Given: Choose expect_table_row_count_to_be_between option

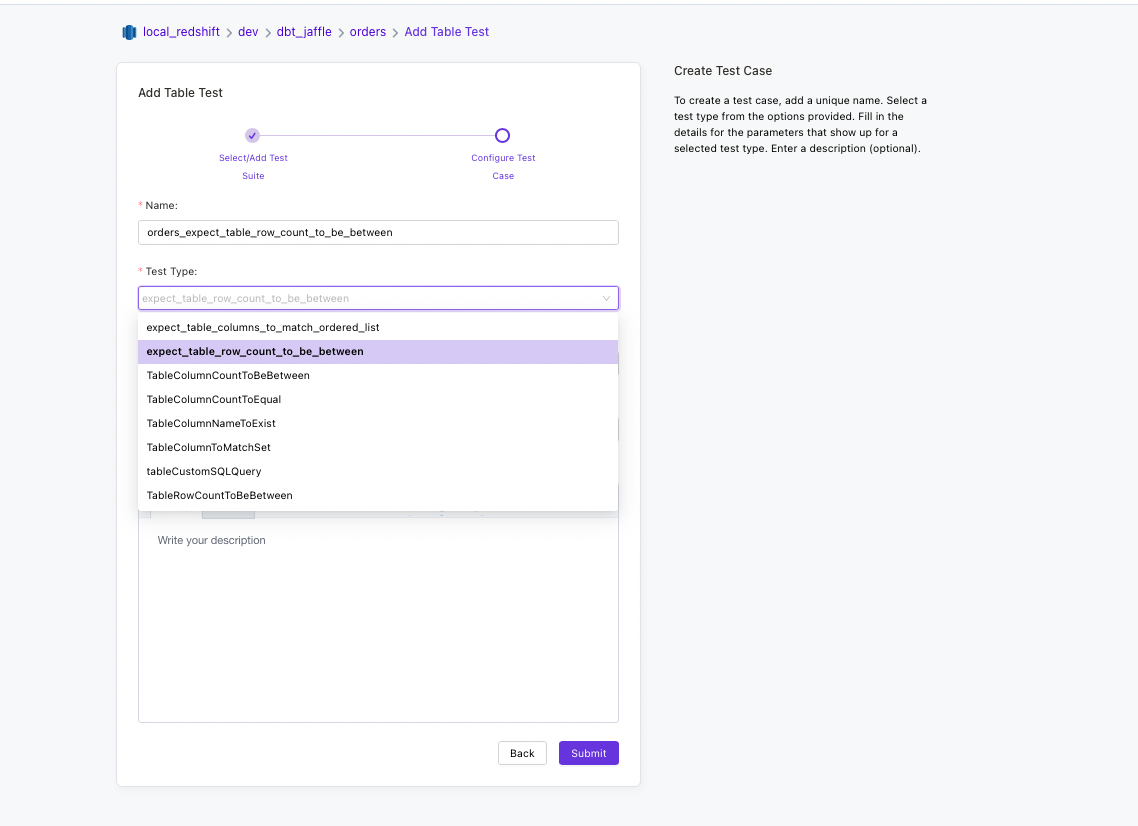Looking at the screenshot, I should click(378, 351).
